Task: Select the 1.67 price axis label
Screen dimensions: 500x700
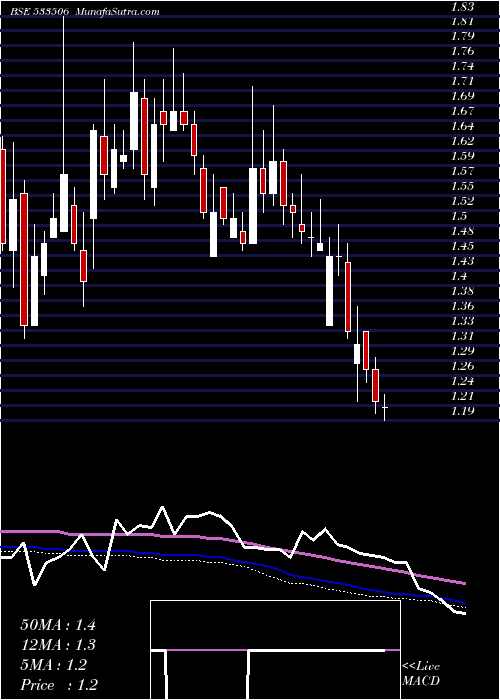Action: (x=462, y=111)
